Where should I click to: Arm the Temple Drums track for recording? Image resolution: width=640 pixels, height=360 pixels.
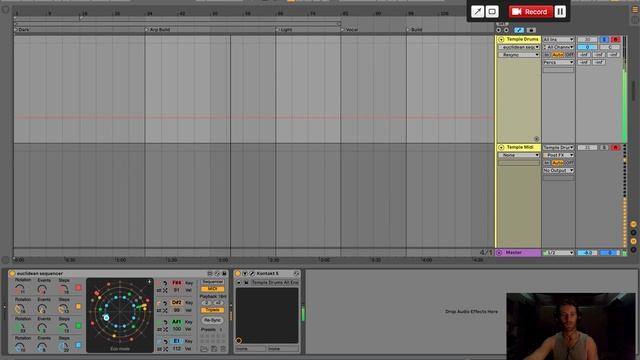616,39
